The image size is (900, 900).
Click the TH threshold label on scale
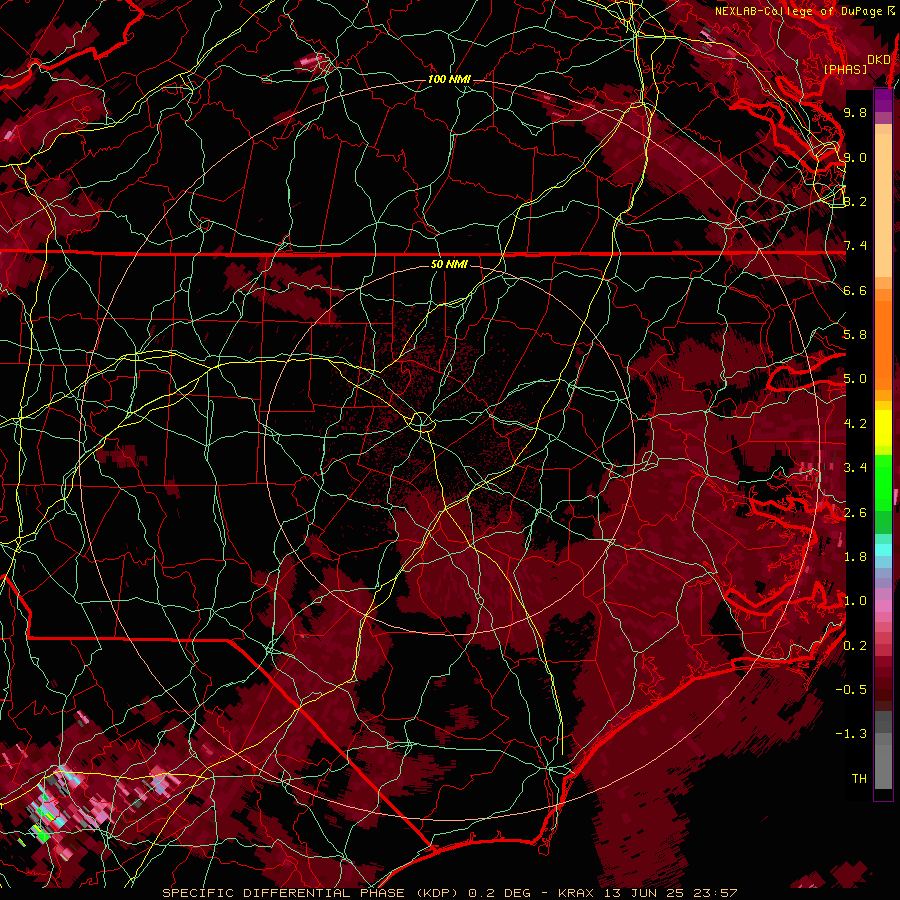tap(859, 778)
